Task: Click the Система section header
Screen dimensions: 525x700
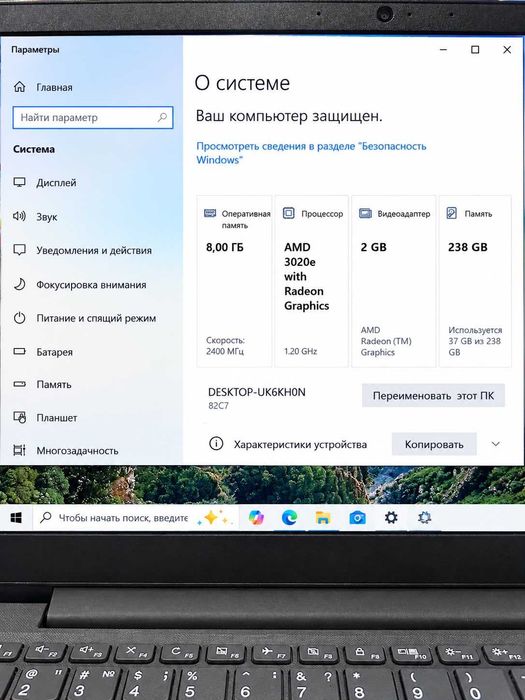Action: (x=34, y=149)
